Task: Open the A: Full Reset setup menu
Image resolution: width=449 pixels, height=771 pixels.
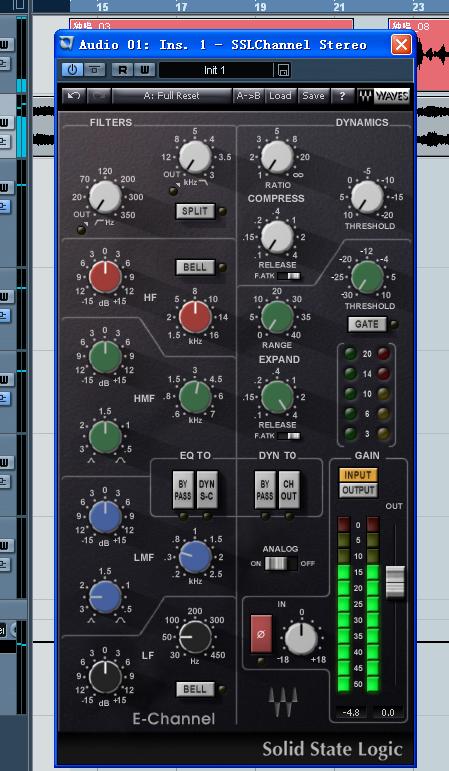Action: coord(172,95)
